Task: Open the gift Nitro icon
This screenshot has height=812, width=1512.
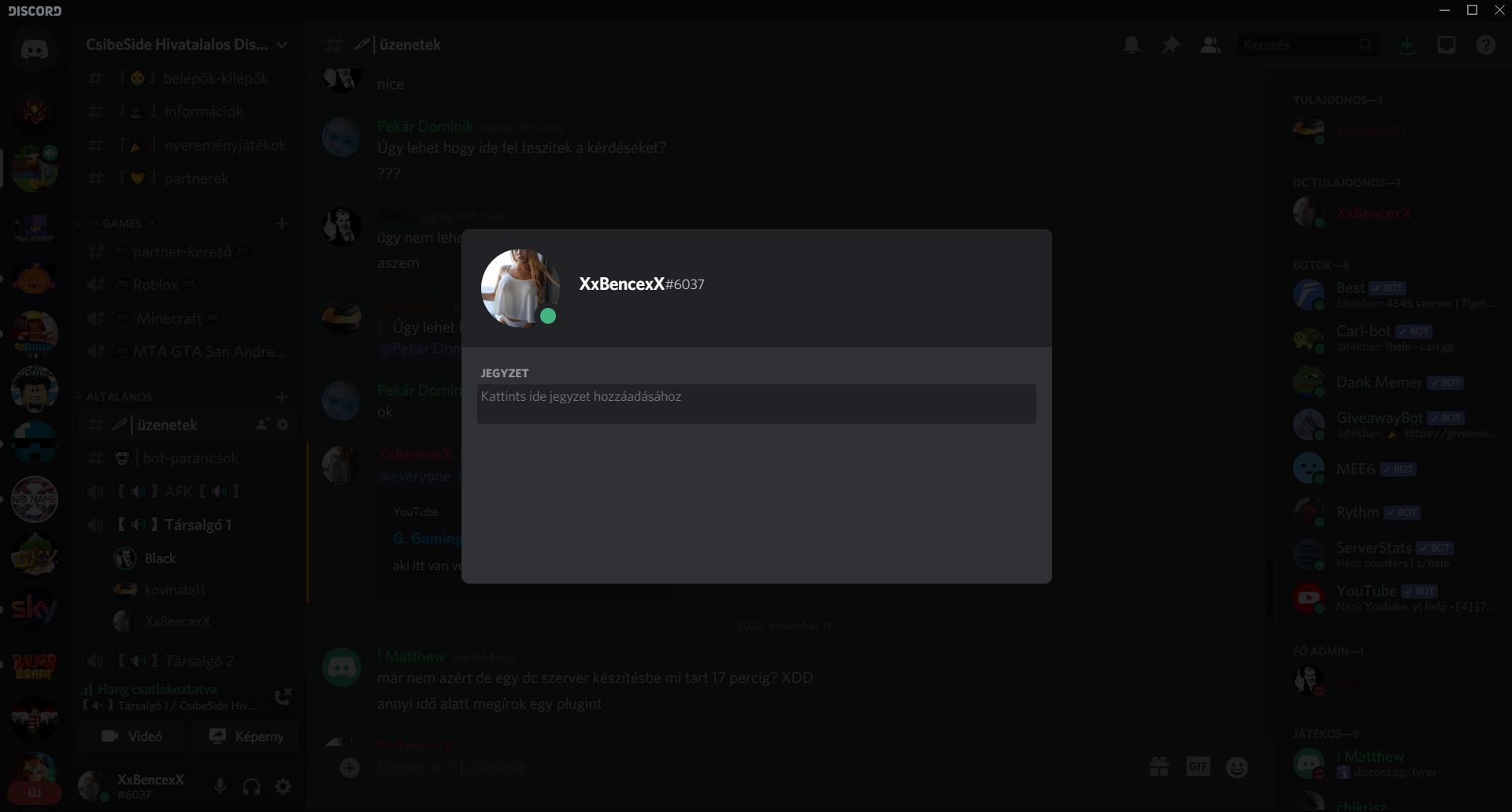Action: (1159, 767)
